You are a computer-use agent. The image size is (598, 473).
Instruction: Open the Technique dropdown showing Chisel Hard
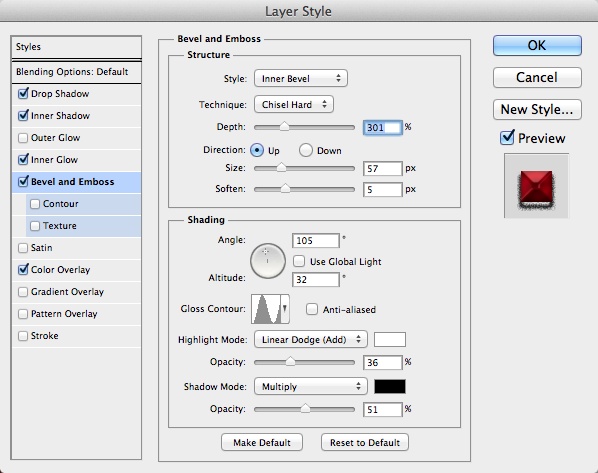[294, 105]
